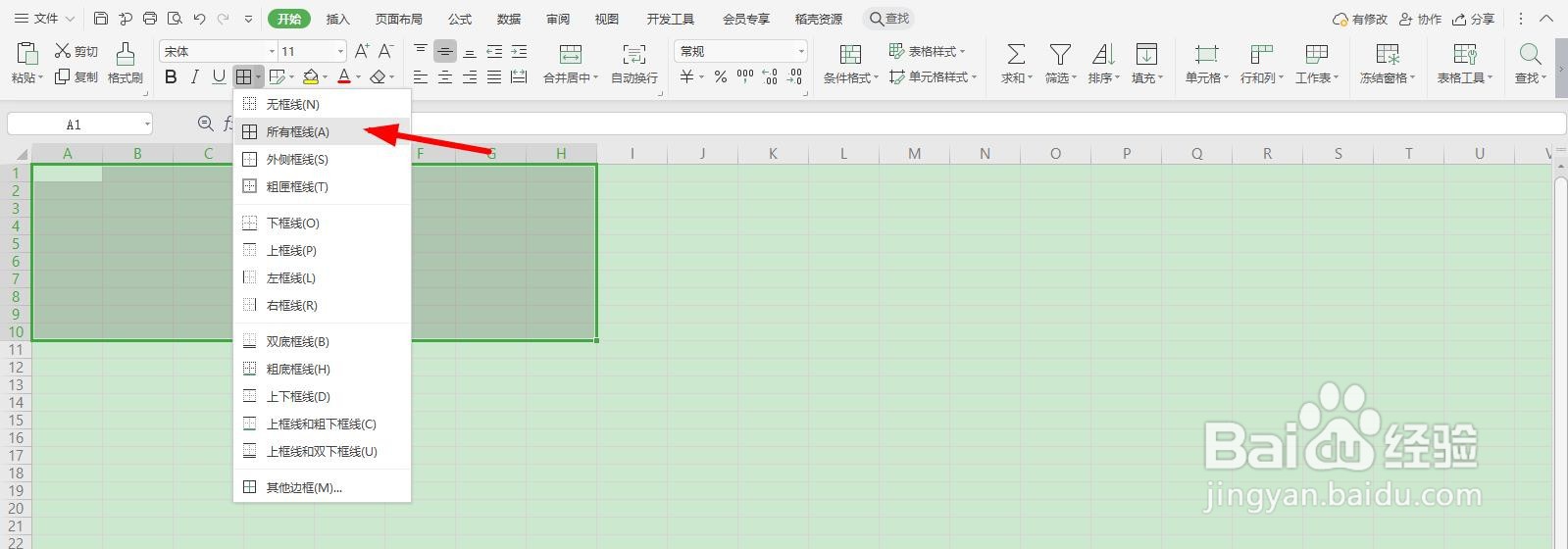Open the Table Style (表格样式) dropdown
Image resolution: width=1568 pixels, height=549 pixels.
tap(927, 51)
